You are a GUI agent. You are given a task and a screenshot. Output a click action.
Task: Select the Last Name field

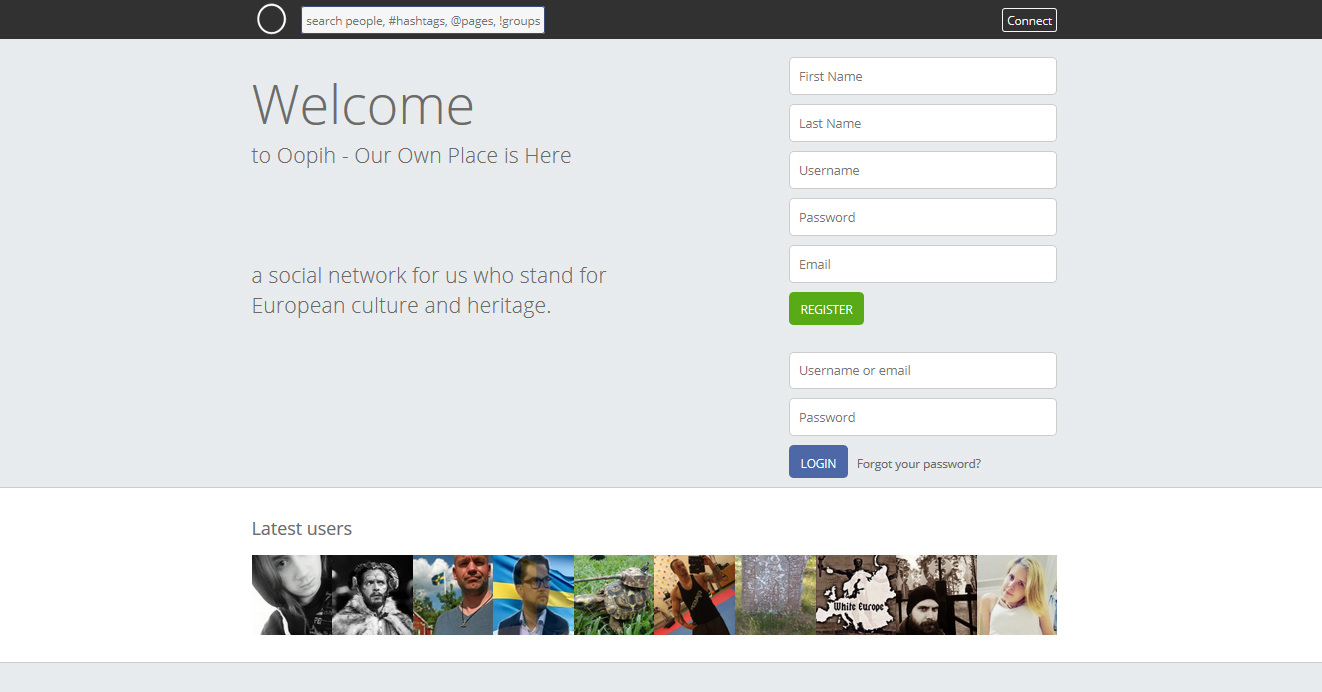922,123
